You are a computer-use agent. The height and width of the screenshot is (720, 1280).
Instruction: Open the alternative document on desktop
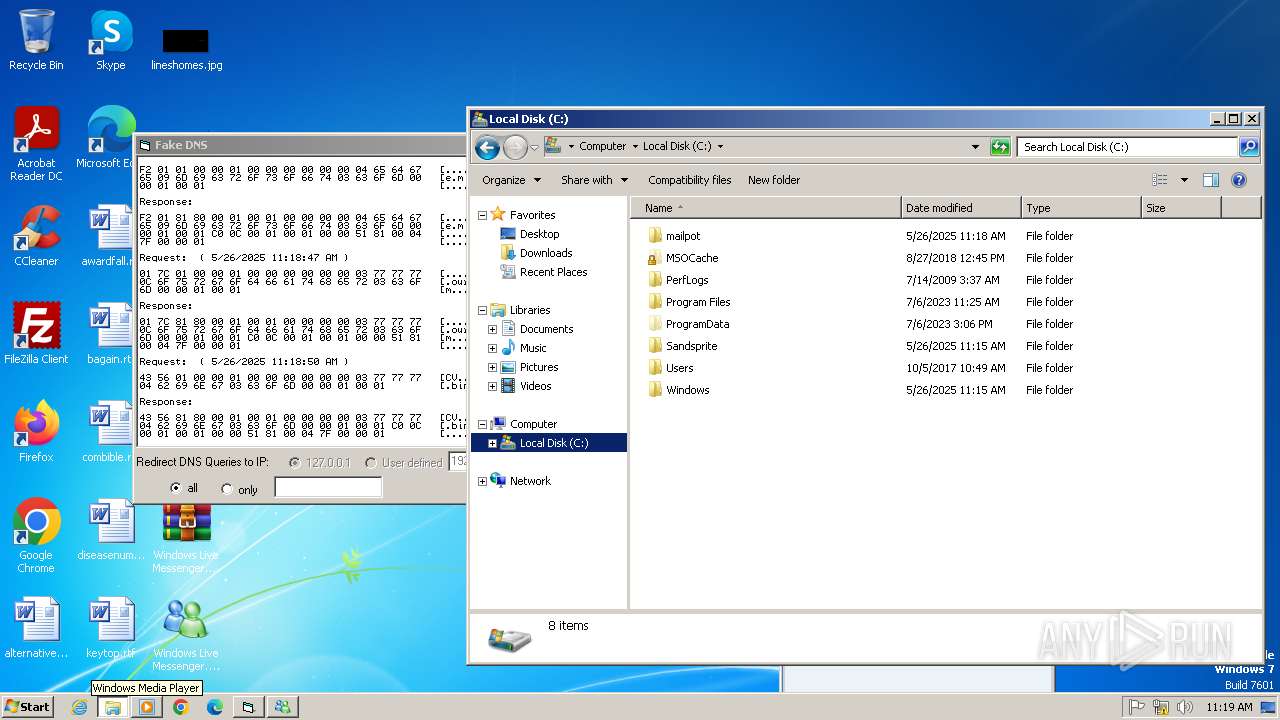[36, 628]
